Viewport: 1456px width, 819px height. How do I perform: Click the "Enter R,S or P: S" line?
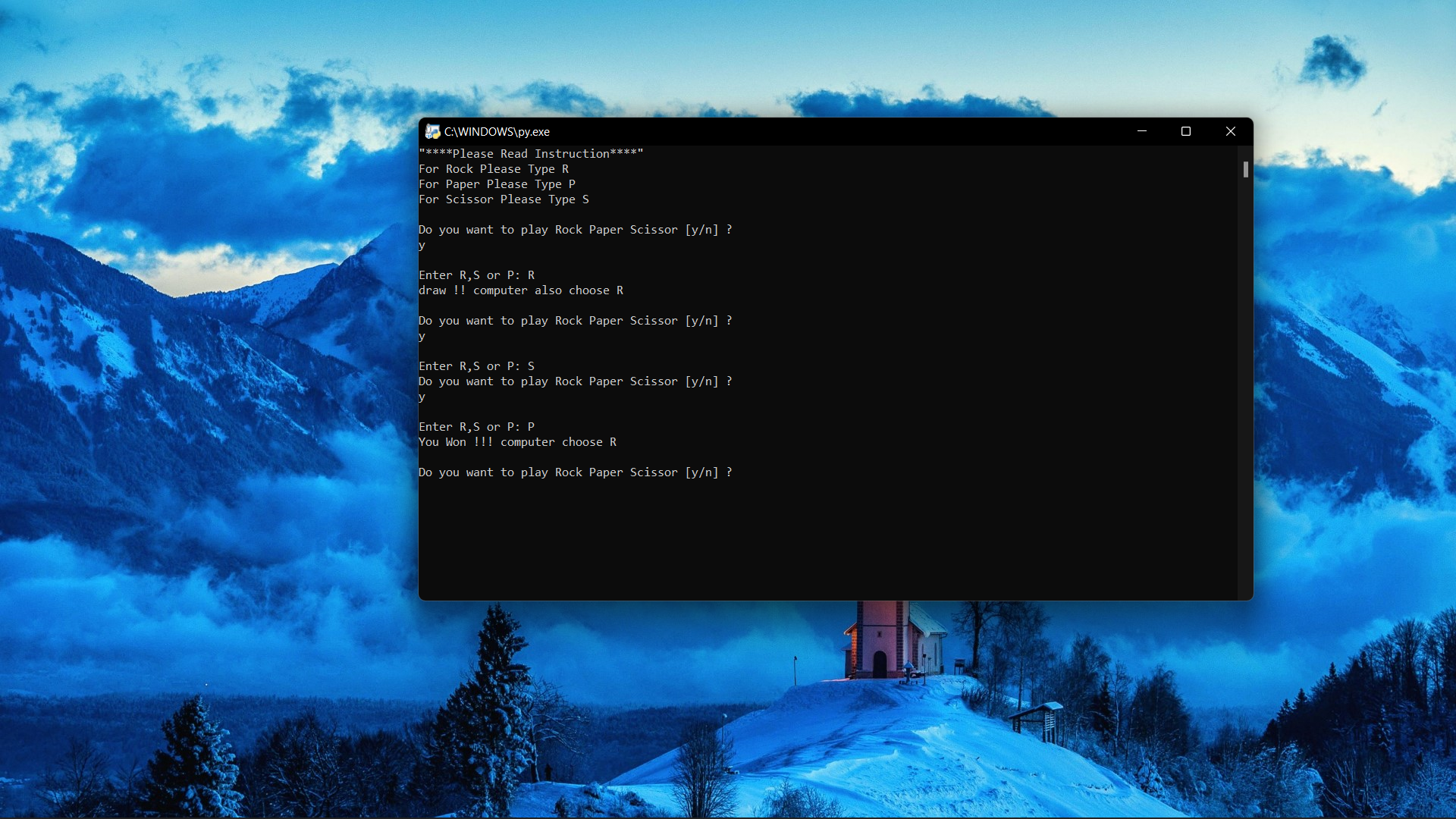point(476,366)
